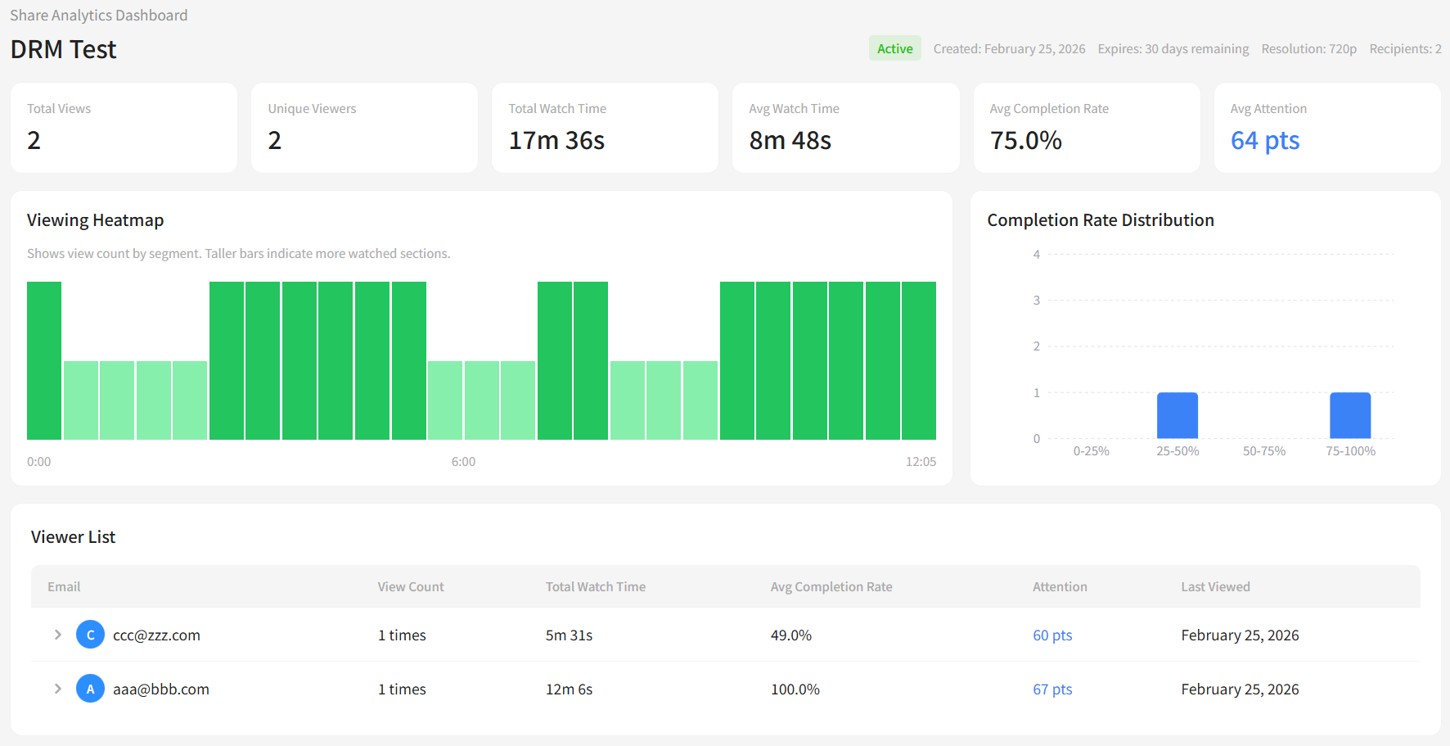The image size is (1450, 746).
Task: Open the 60 pts attention details for ccc@zzz.com
Action: coord(1052,634)
